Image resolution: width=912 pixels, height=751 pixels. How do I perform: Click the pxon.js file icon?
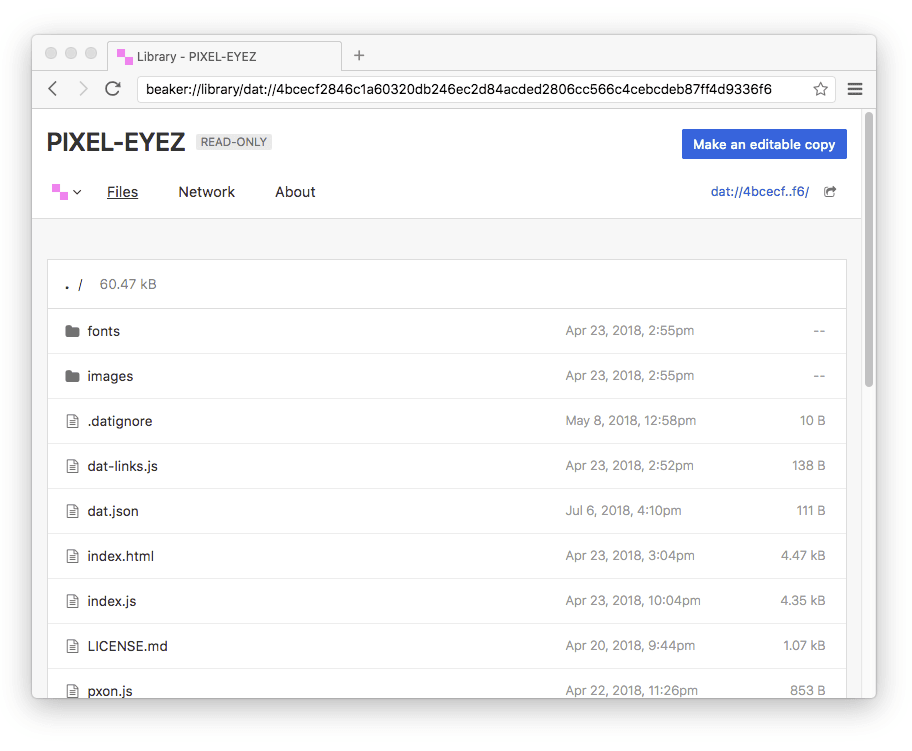[72, 691]
